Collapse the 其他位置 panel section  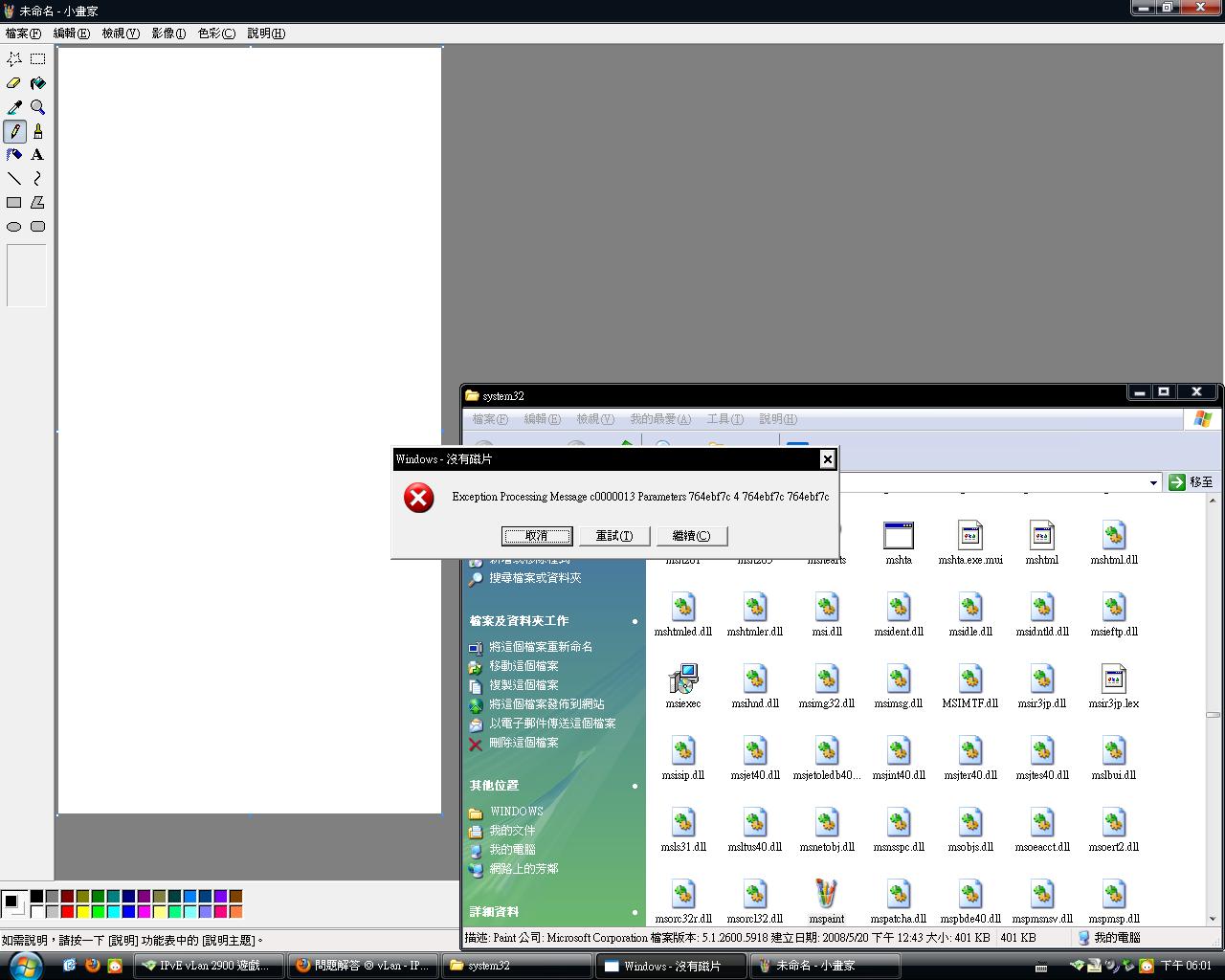(634, 786)
